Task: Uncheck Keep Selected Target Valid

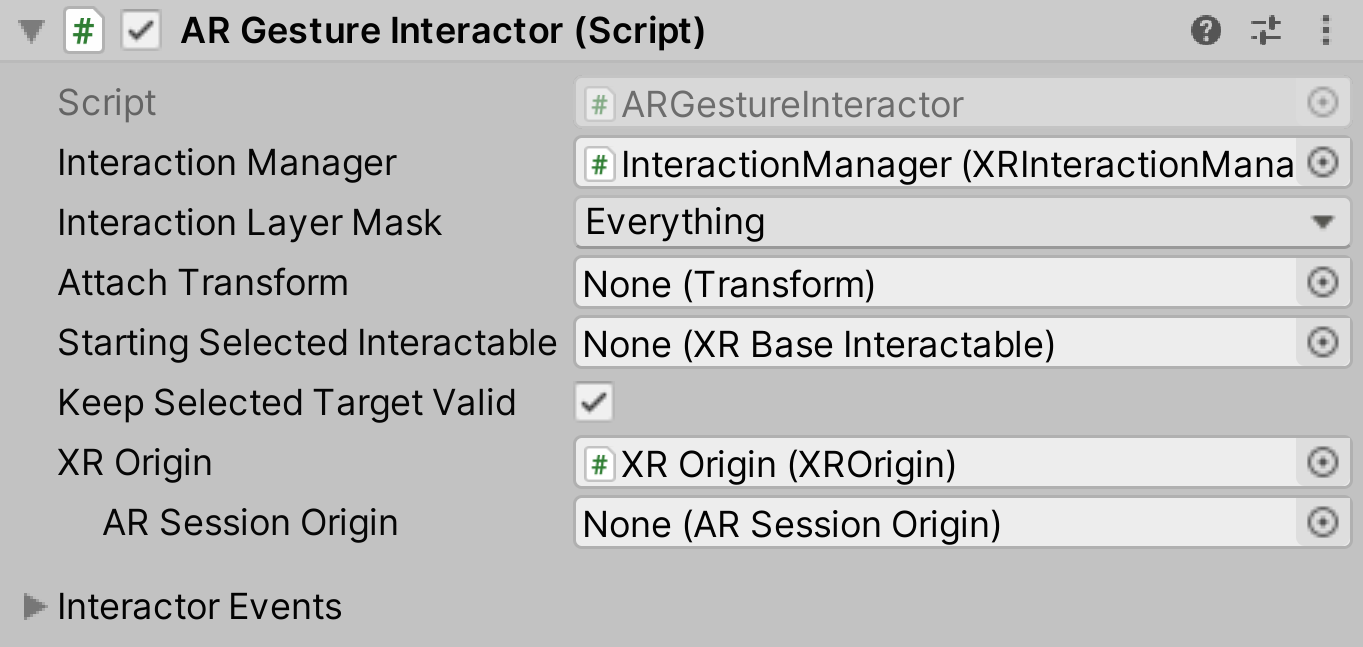Action: point(592,402)
